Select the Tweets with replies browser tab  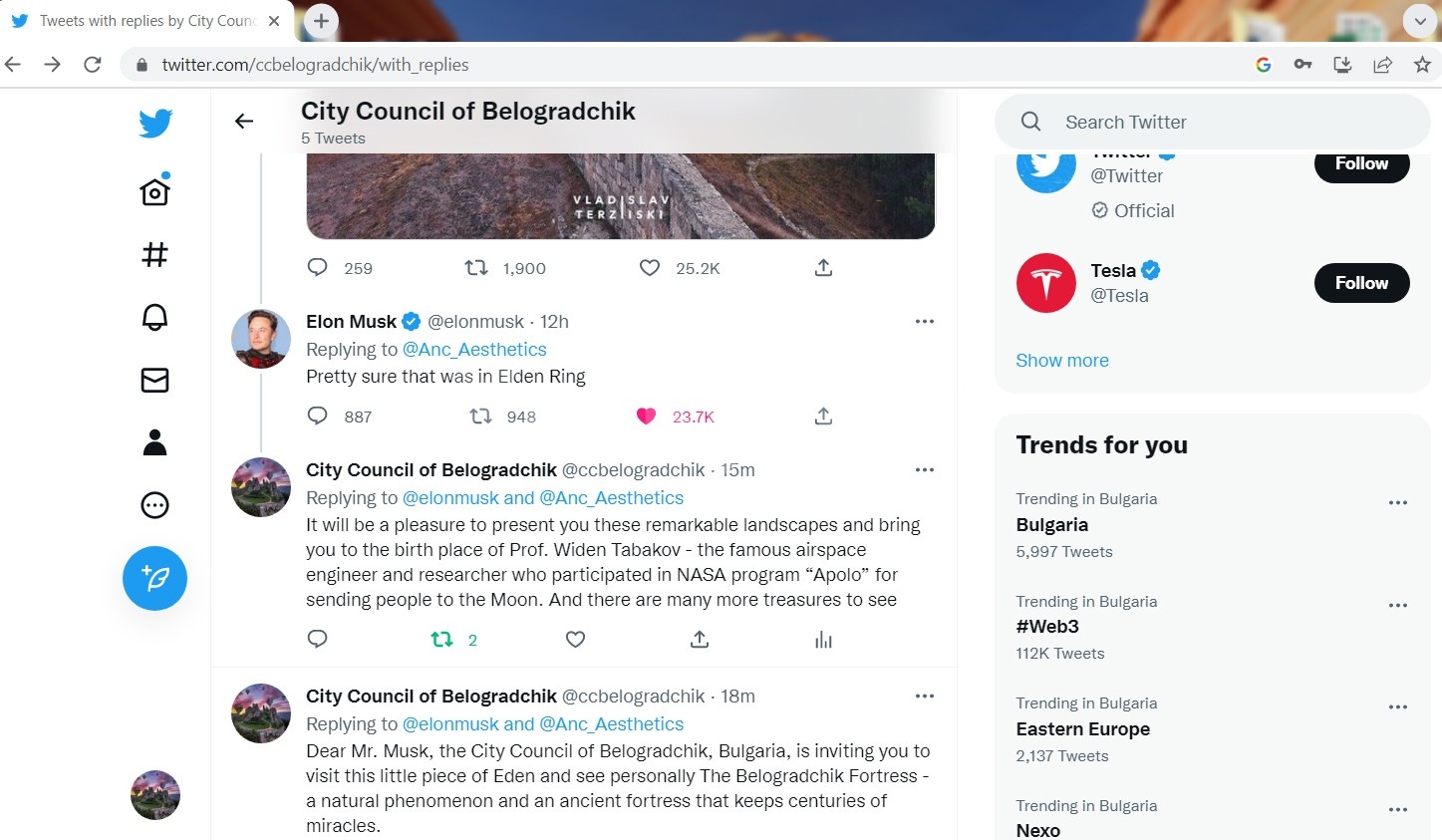pos(146,21)
